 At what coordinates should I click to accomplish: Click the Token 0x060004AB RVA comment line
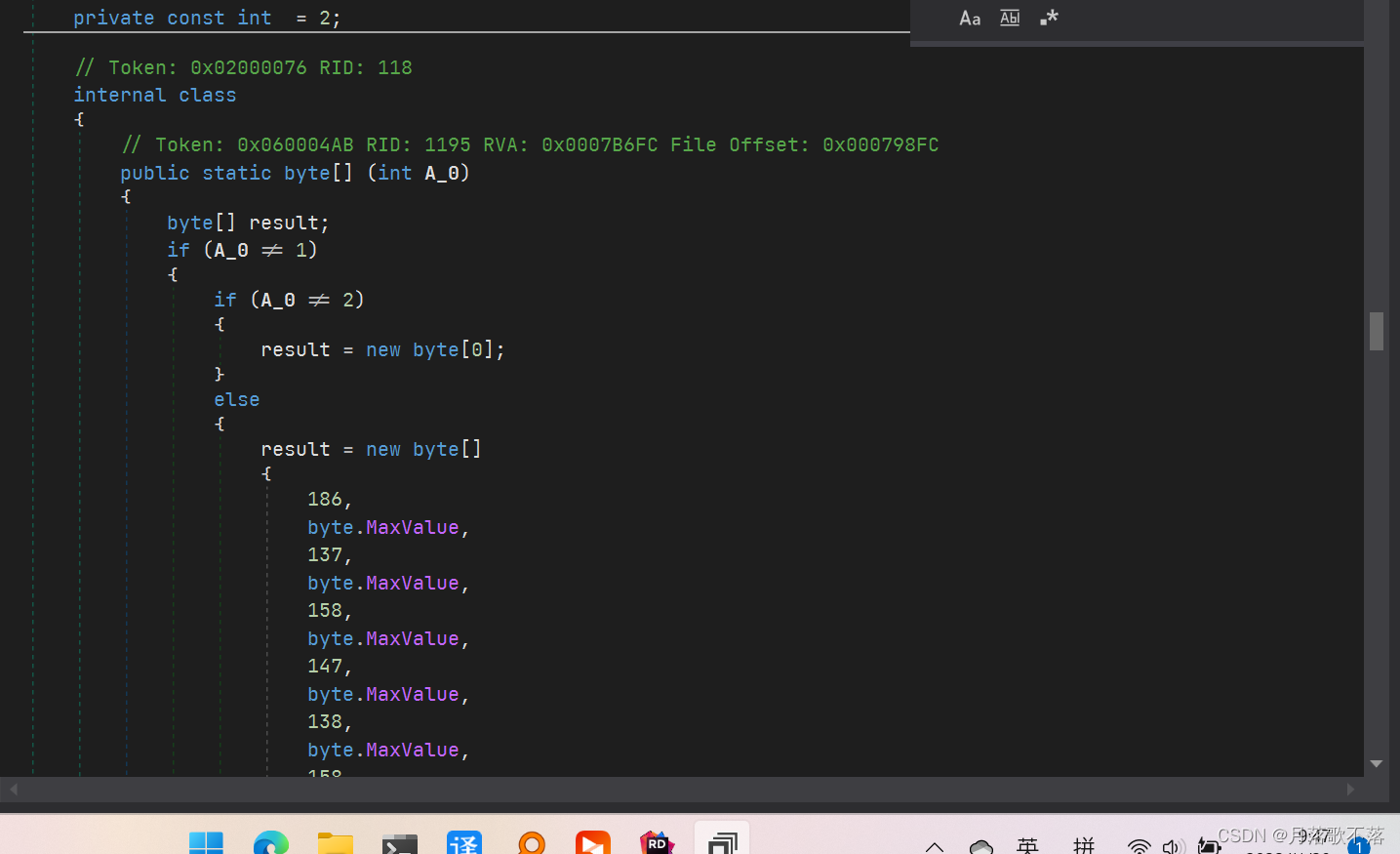531,144
